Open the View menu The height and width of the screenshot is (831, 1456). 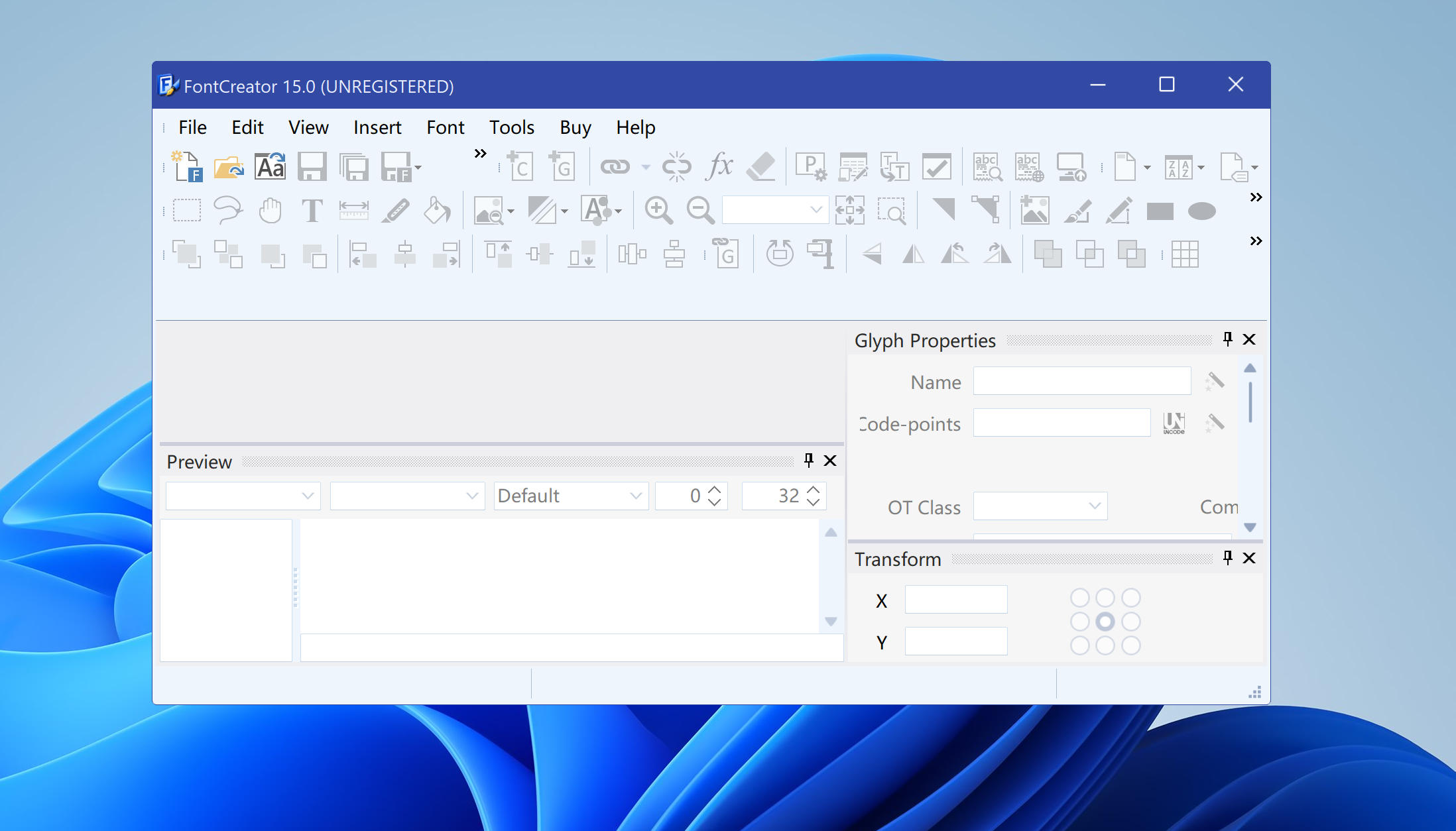(308, 127)
